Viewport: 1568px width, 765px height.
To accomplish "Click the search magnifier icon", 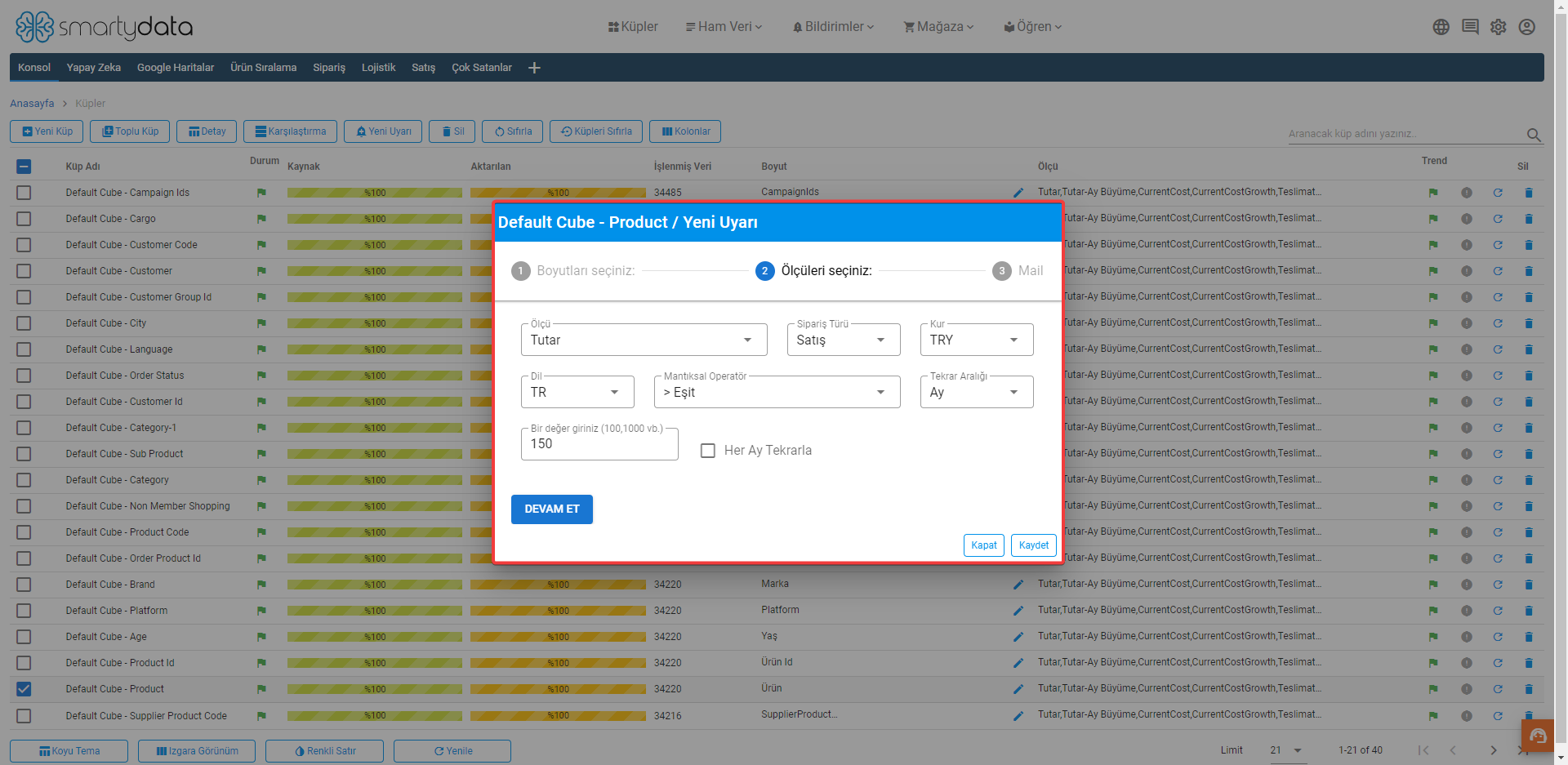I will point(1534,135).
